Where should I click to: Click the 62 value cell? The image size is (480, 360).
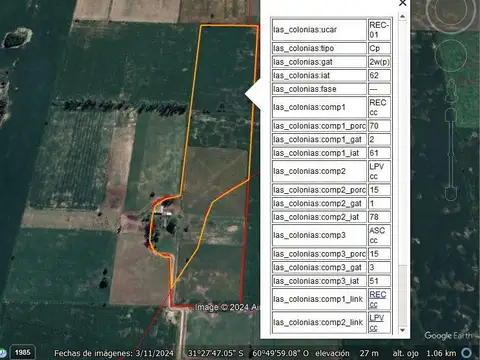click(x=379, y=76)
